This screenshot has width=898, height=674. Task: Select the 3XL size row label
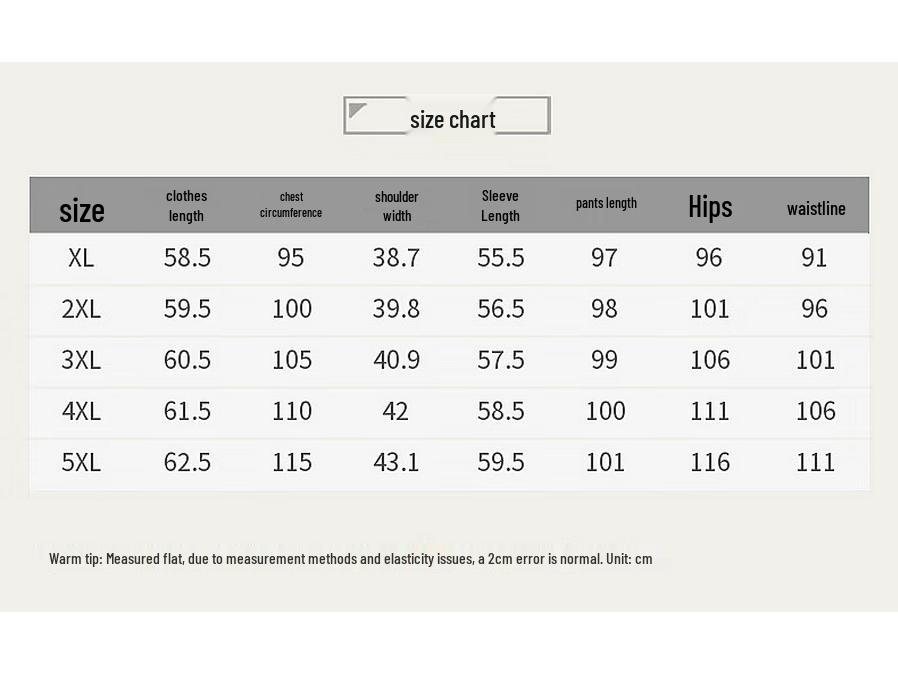[81, 360]
